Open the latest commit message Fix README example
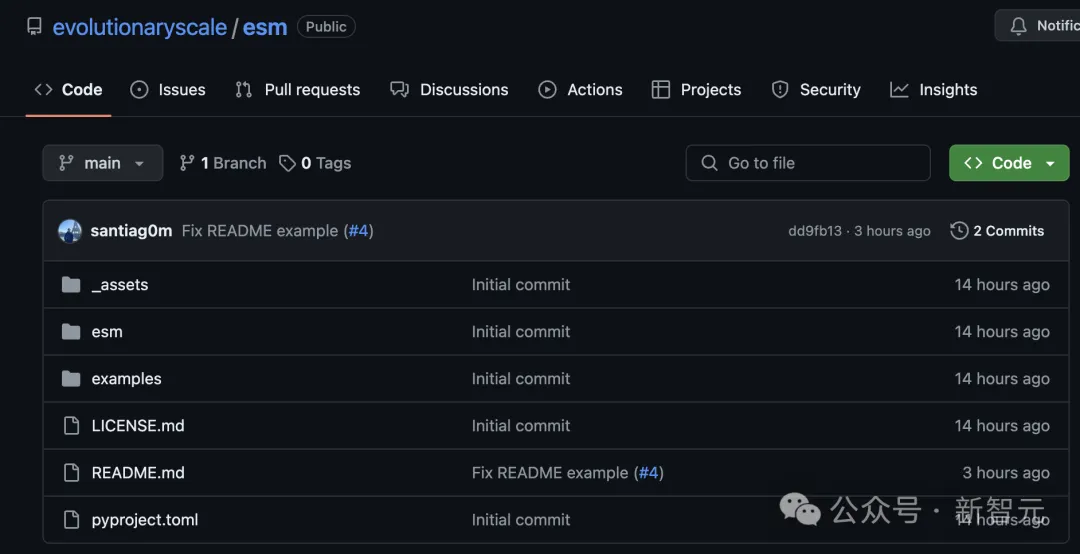Viewport: 1080px width, 554px height. [x=260, y=231]
